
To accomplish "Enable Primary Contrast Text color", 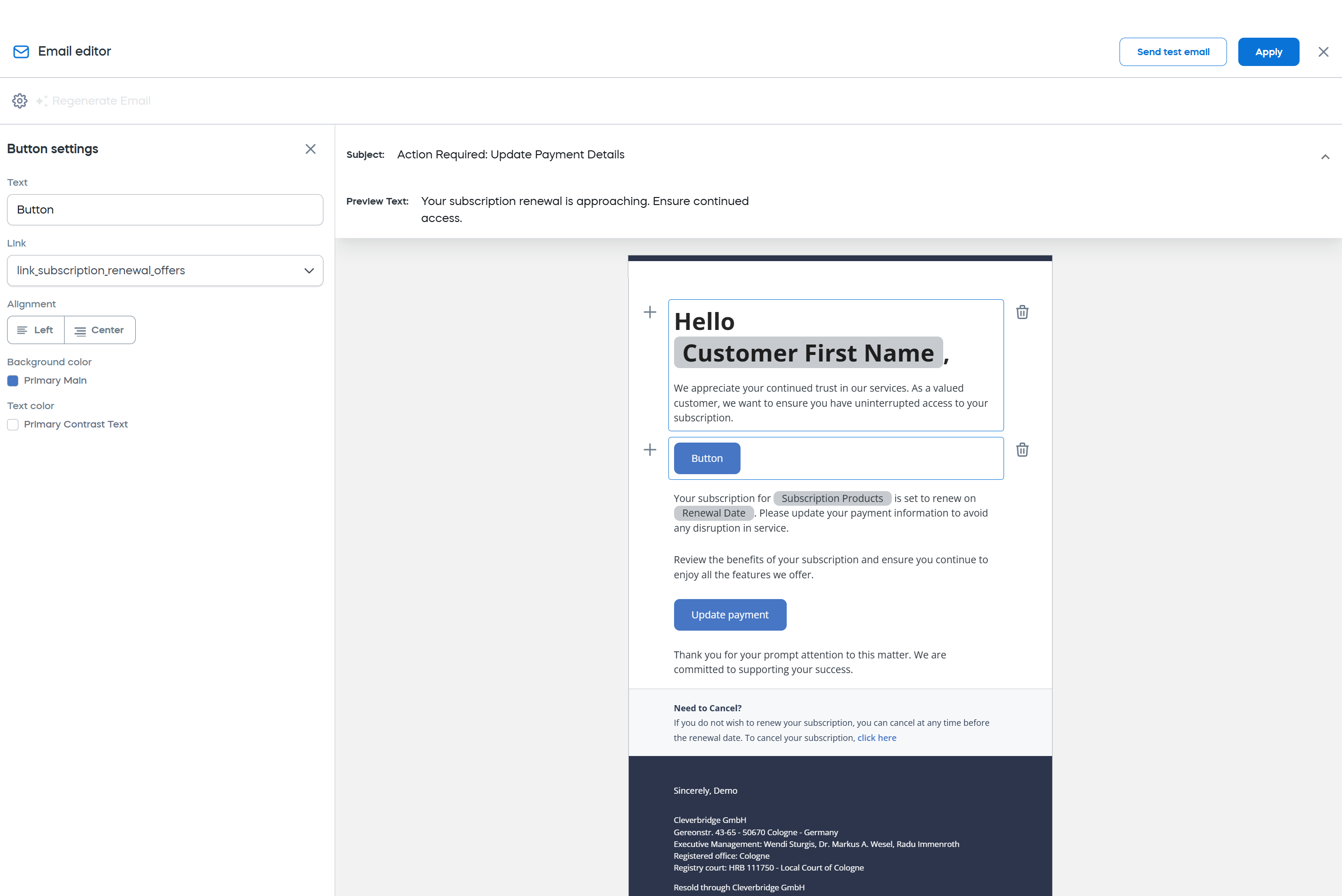I will tap(13, 424).
